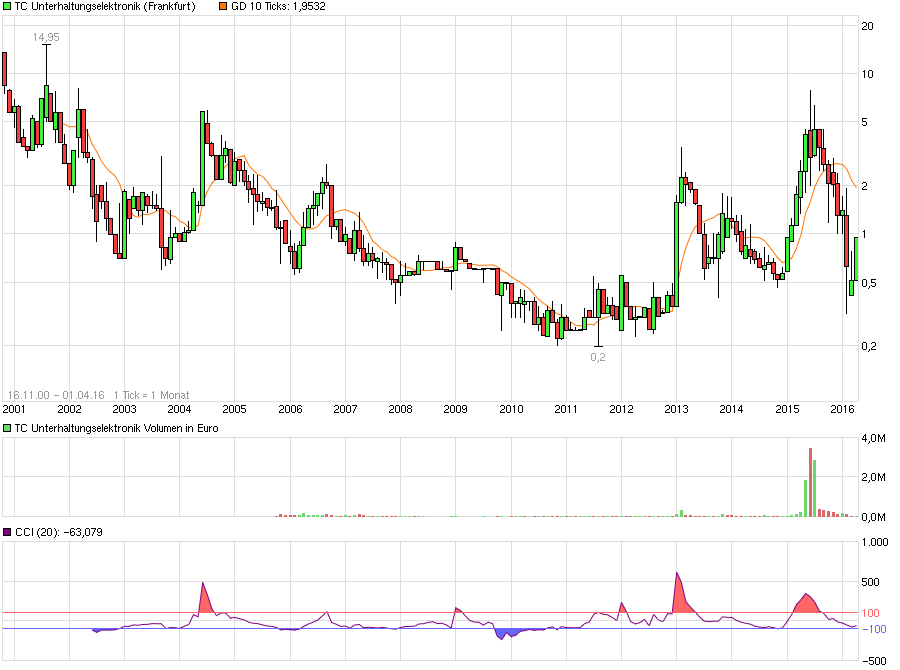Screen dimensions: 900x670
Task: Click the 2013 year label on time axis
Action: 676,409
